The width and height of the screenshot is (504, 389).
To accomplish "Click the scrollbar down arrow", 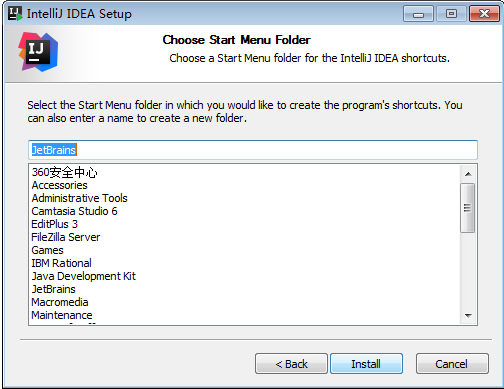I will pos(468,315).
